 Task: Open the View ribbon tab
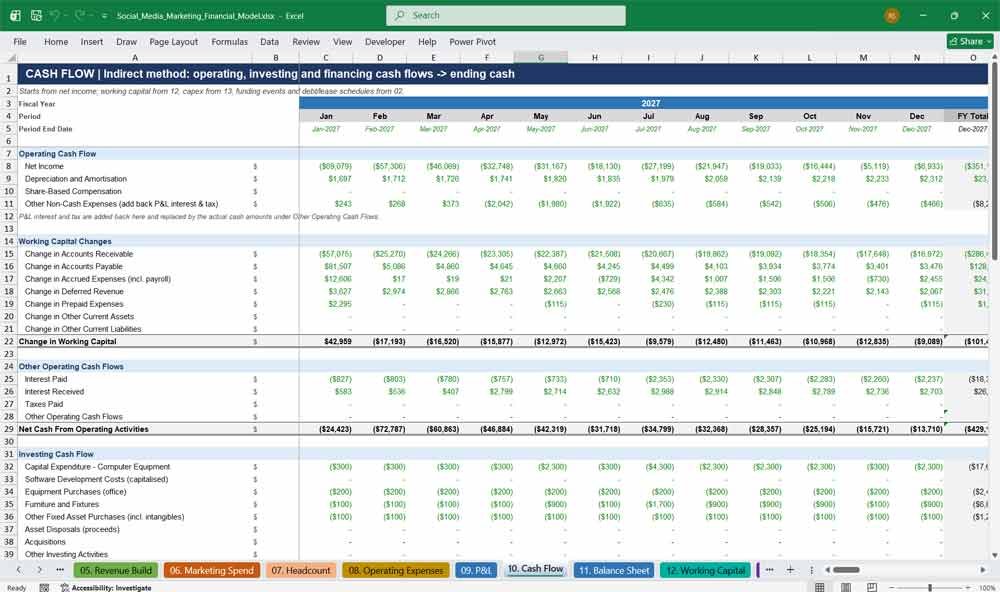(342, 41)
